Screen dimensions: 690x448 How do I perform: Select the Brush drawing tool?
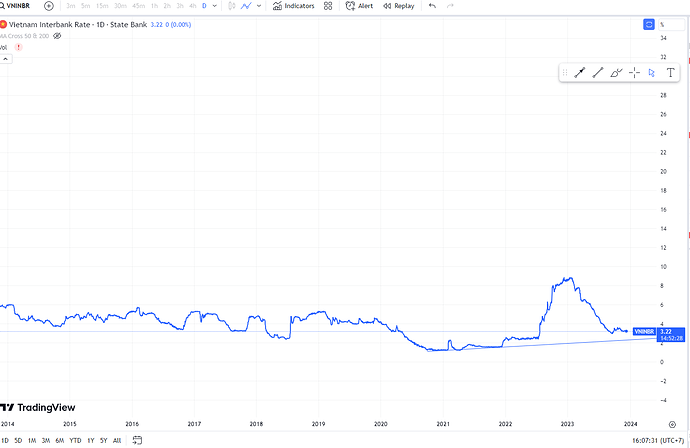pos(616,73)
